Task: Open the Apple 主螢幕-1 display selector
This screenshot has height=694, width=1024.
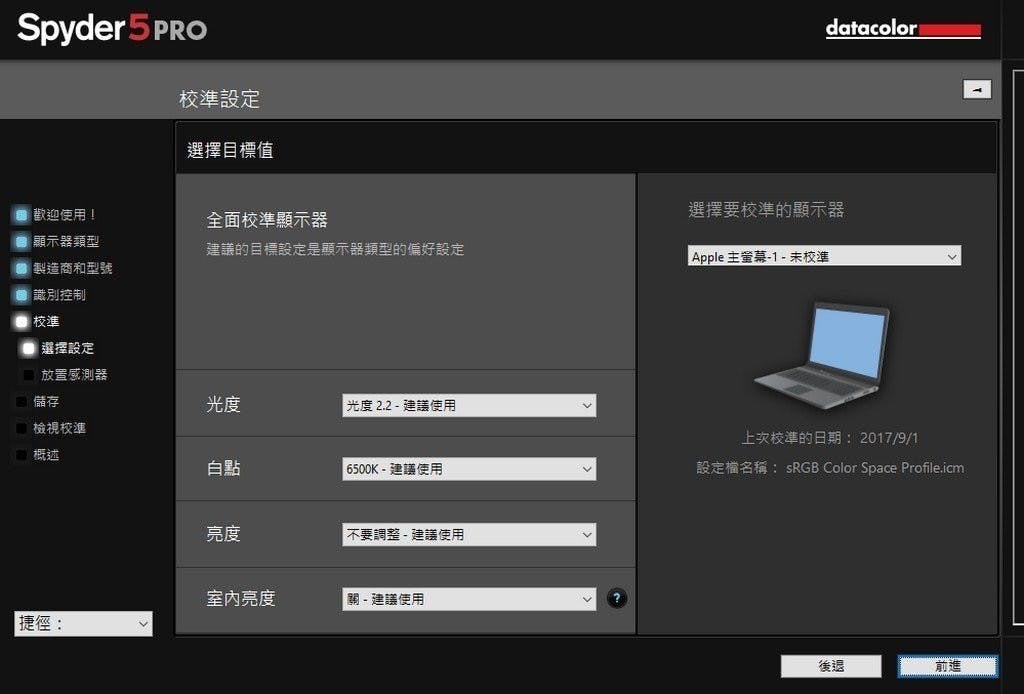Action: [x=824, y=256]
